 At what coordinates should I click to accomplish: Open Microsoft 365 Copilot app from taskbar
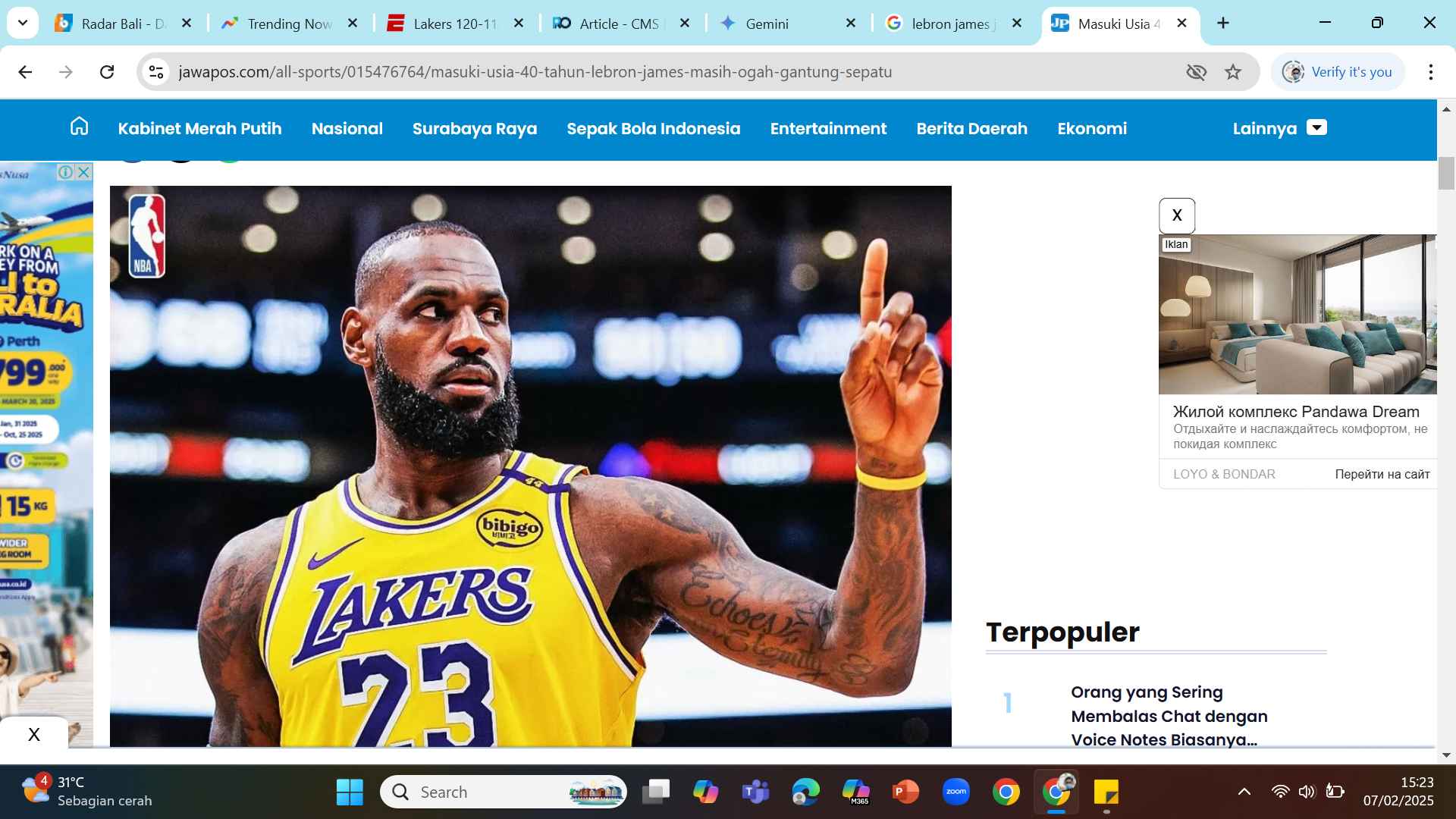[x=856, y=792]
